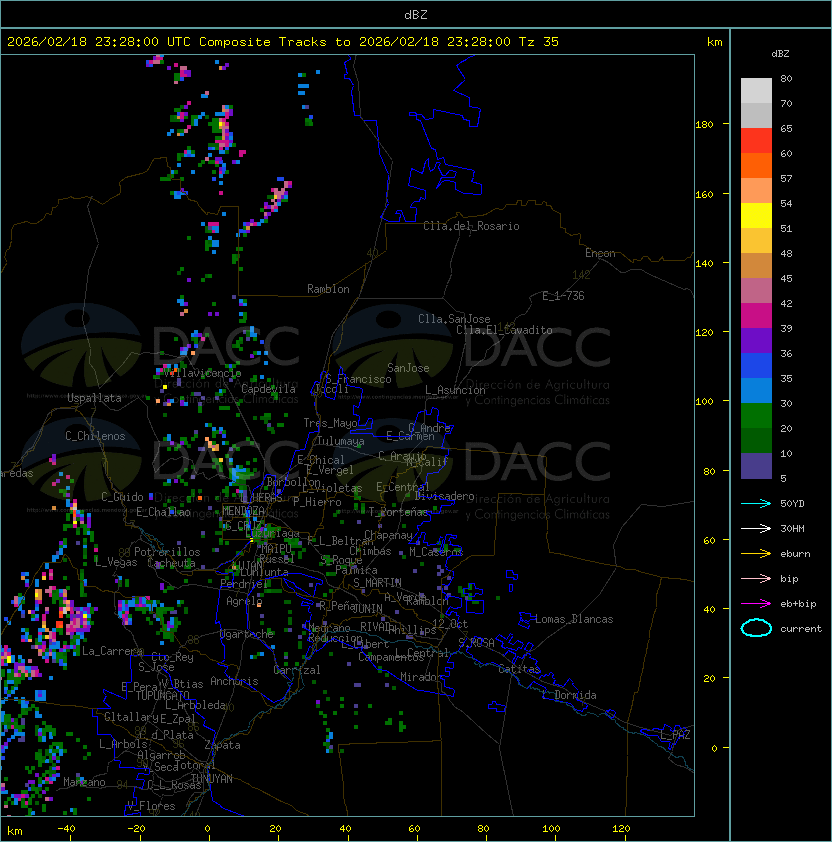Select the light gray 80 dBZ swatch
Screen dimensions: 832x842
756,91
